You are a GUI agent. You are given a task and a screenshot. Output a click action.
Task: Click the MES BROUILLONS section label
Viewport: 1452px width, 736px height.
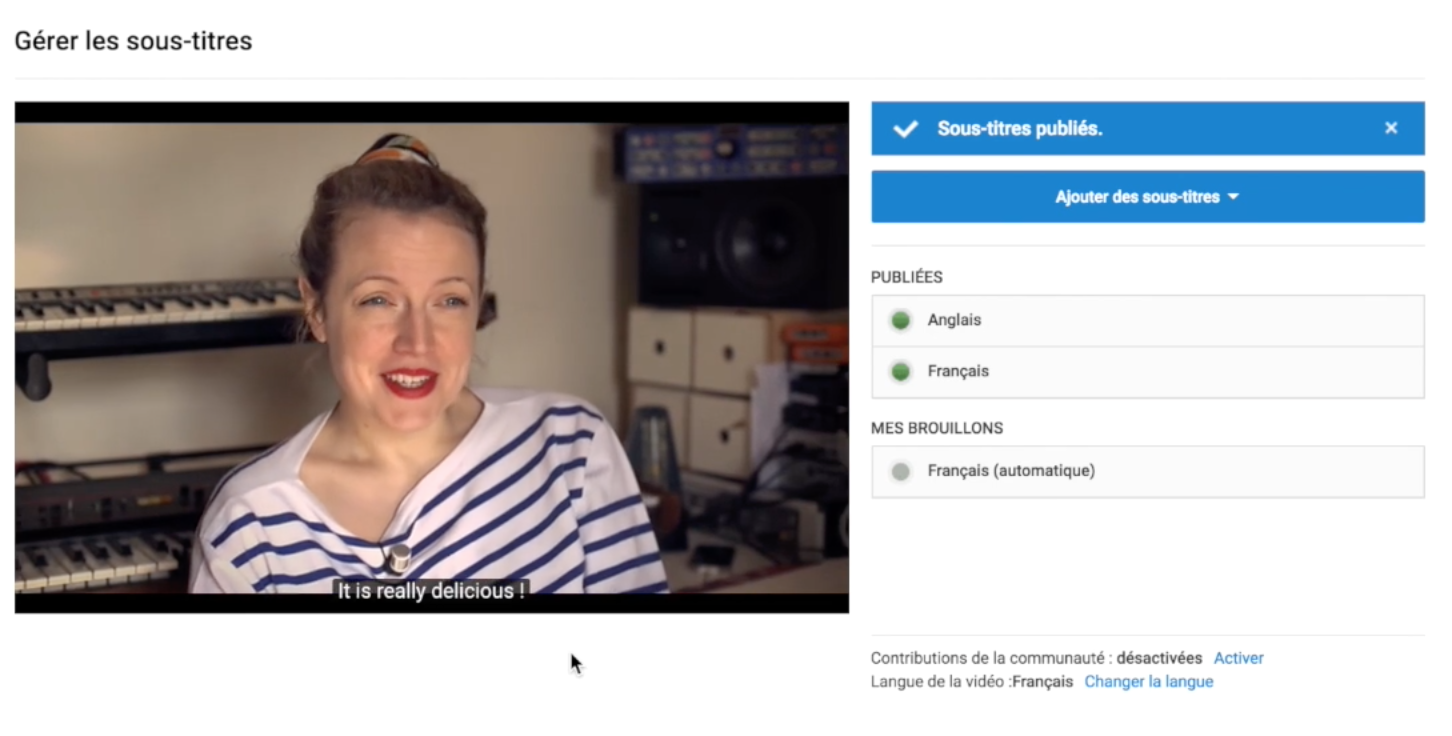pos(936,428)
